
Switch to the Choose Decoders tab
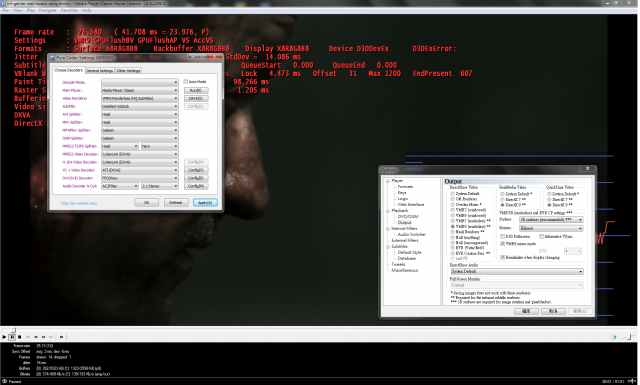point(68,70)
